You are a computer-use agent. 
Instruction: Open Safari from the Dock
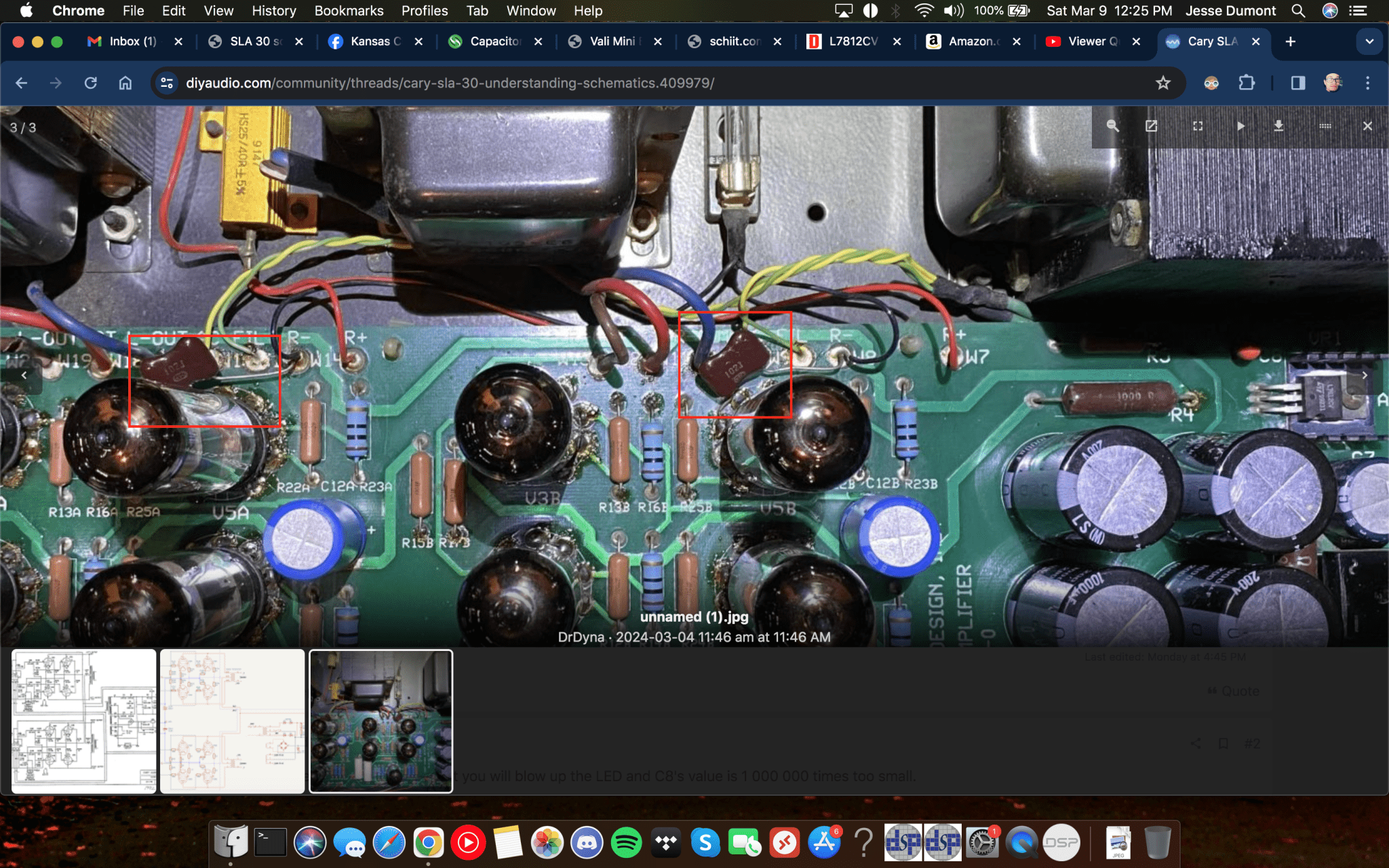[389, 843]
